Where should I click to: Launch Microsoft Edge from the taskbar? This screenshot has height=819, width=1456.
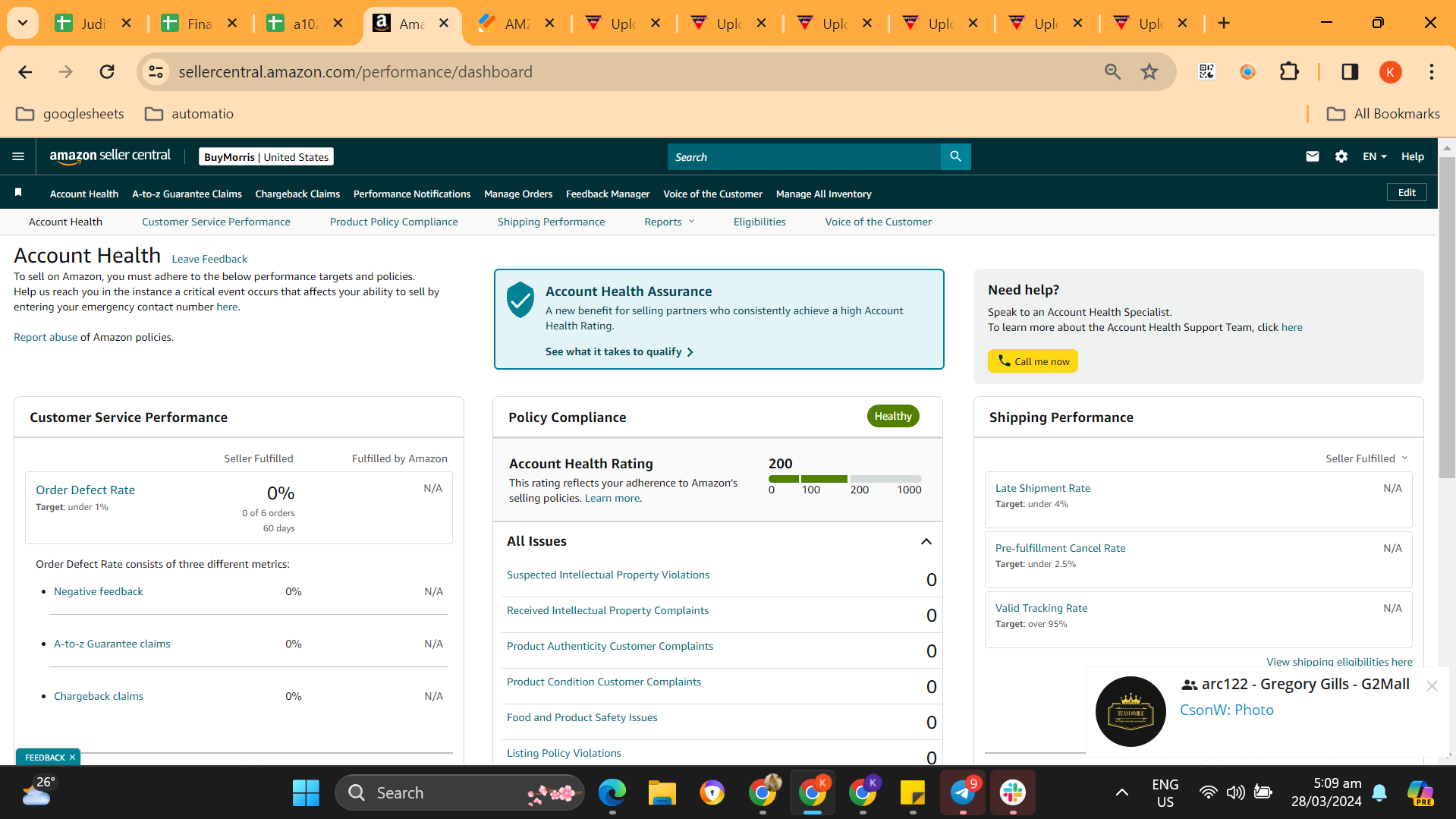[x=612, y=793]
